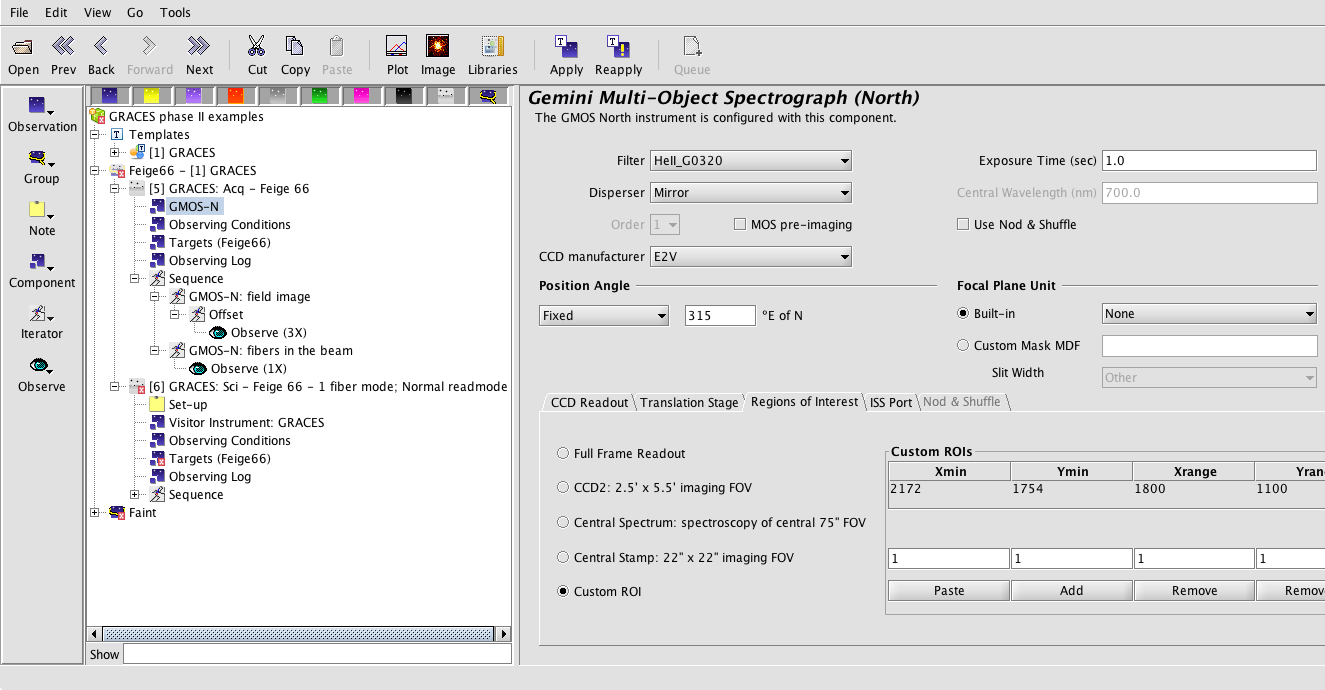Click the Add button for custom ROI
This screenshot has width=1325, height=690.
1072,590
